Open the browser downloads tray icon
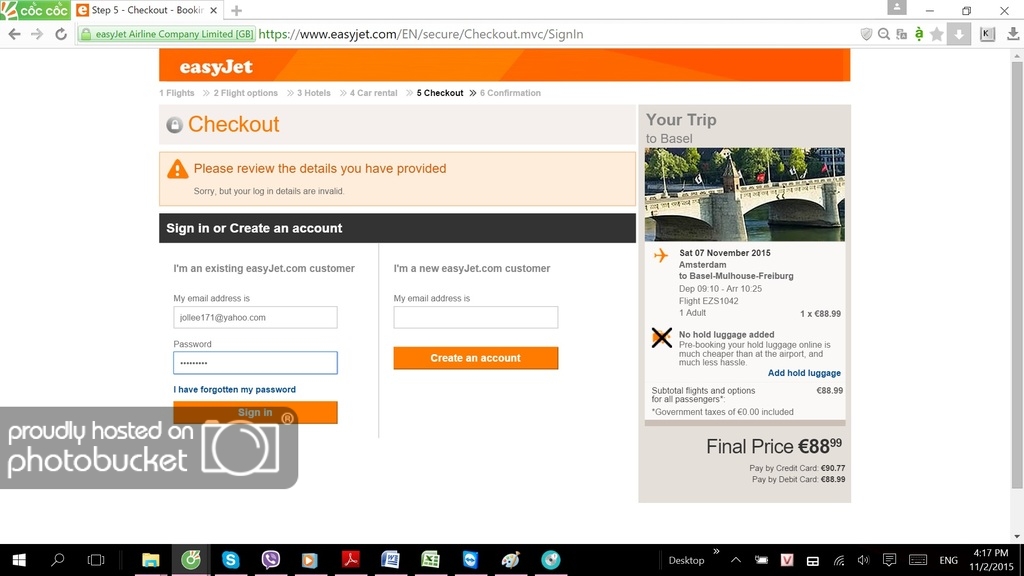 click(1013, 34)
